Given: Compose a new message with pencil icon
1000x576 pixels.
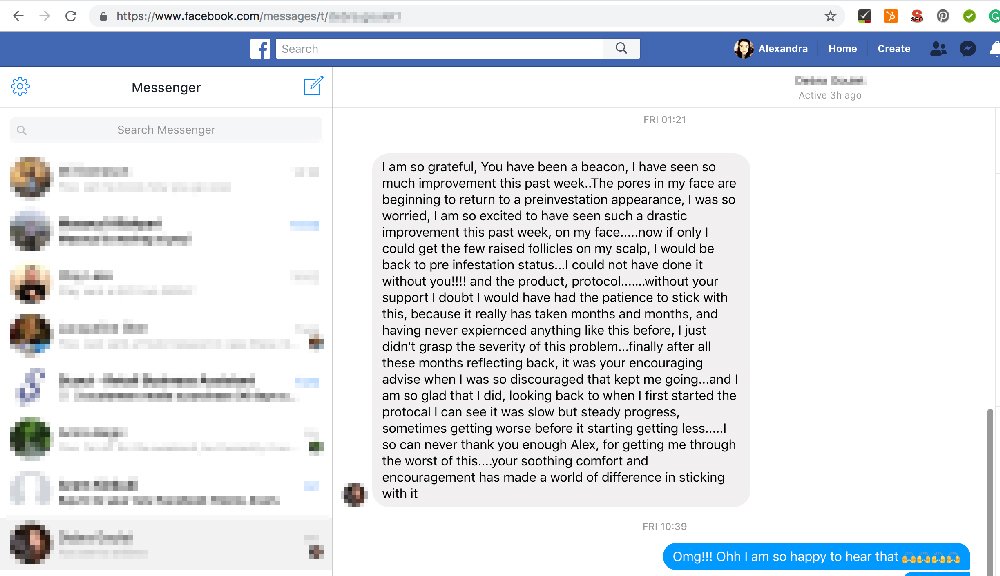Looking at the screenshot, I should tap(313, 86).
